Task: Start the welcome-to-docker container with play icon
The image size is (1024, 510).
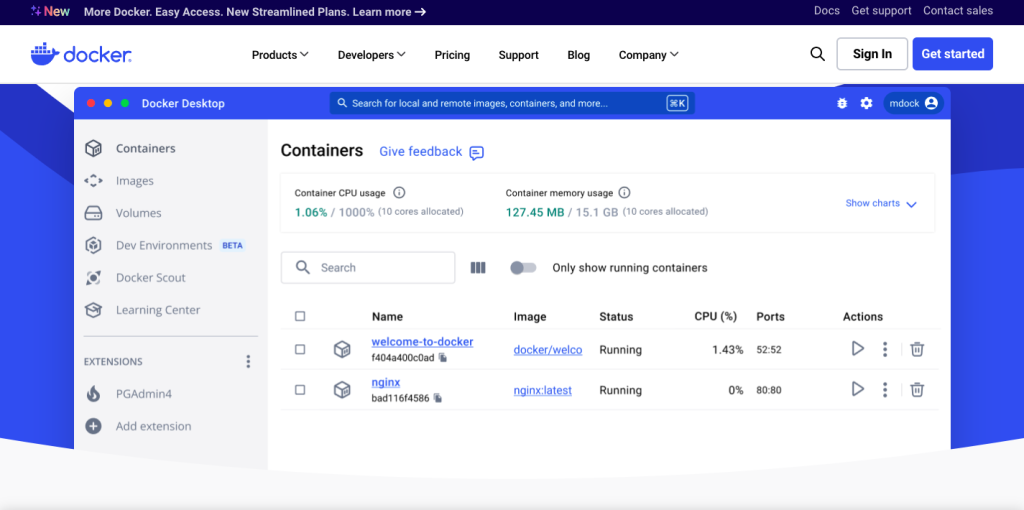Action: click(x=857, y=349)
